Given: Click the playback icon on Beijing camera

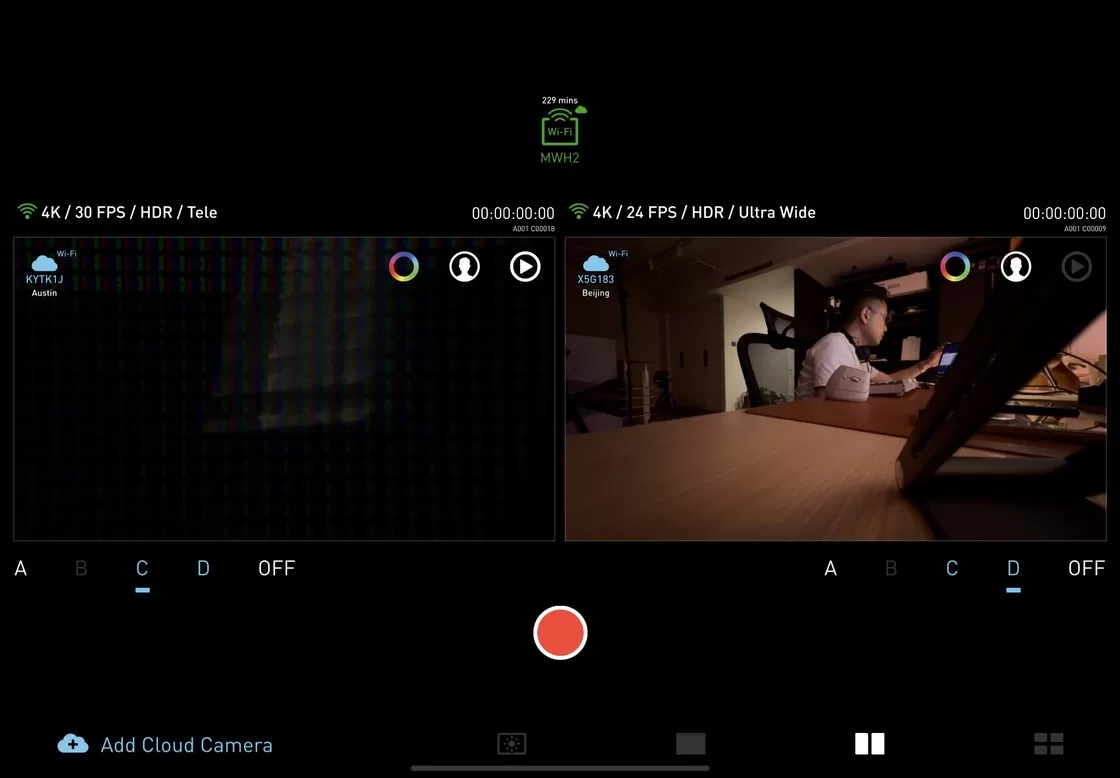Looking at the screenshot, I should 1076,266.
